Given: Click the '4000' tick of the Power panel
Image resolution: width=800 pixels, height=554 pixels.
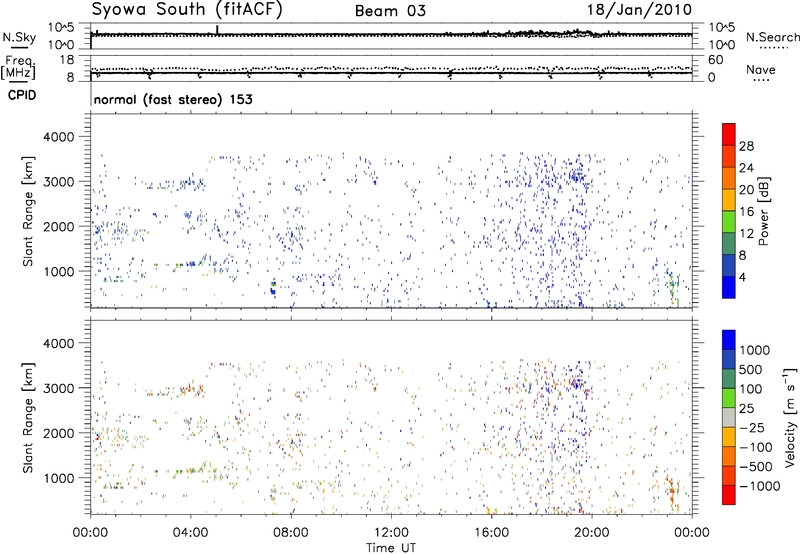Looking at the screenshot, I should (58, 137).
